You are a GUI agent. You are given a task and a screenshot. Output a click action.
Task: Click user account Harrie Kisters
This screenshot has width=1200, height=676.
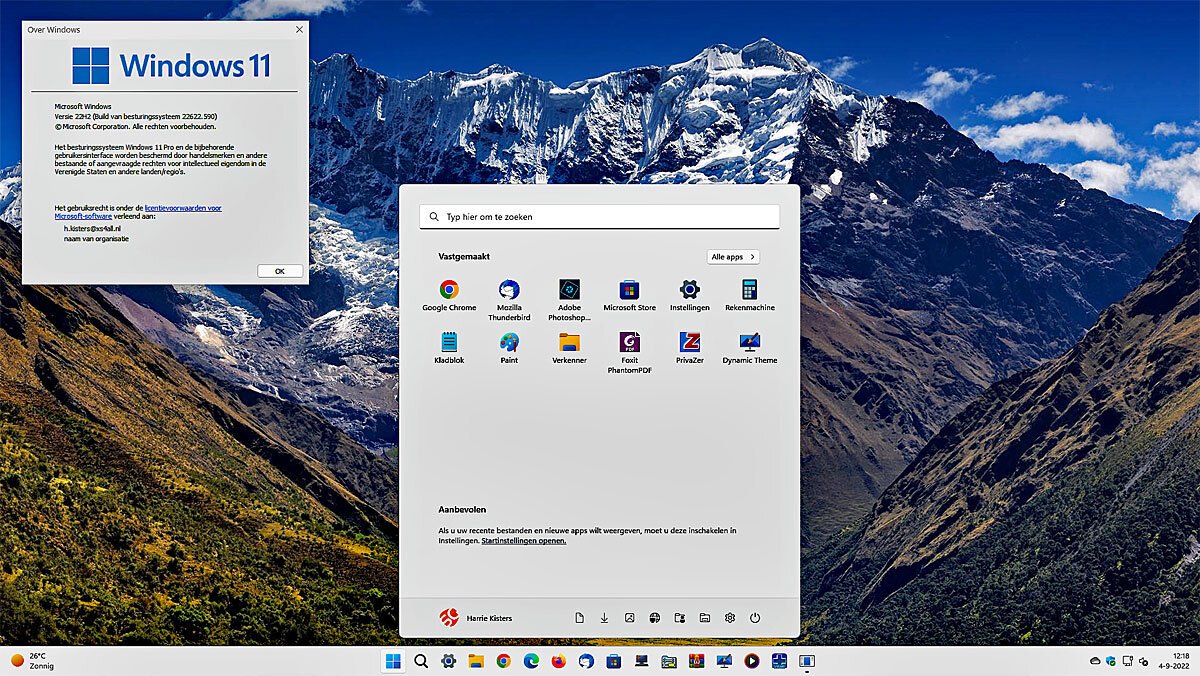pyautogui.click(x=476, y=618)
